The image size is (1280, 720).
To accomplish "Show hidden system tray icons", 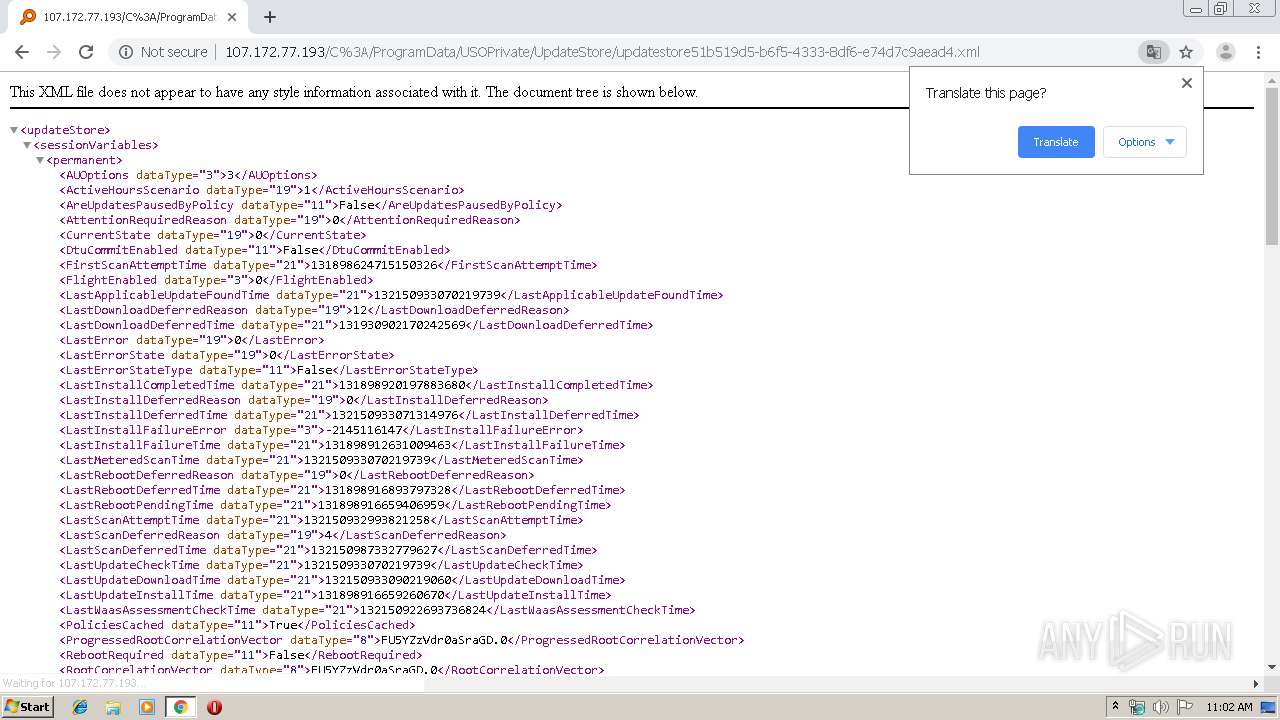I will [x=1116, y=707].
